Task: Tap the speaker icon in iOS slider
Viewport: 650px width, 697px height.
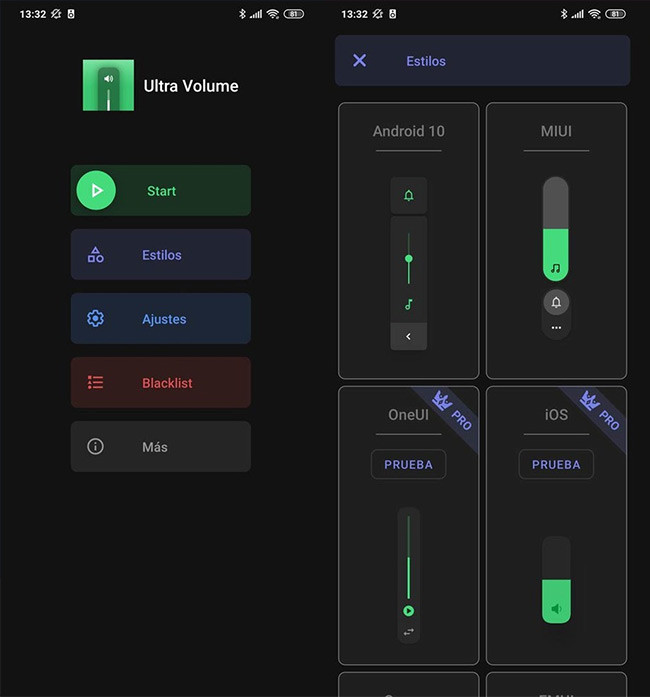Action: pos(556,609)
